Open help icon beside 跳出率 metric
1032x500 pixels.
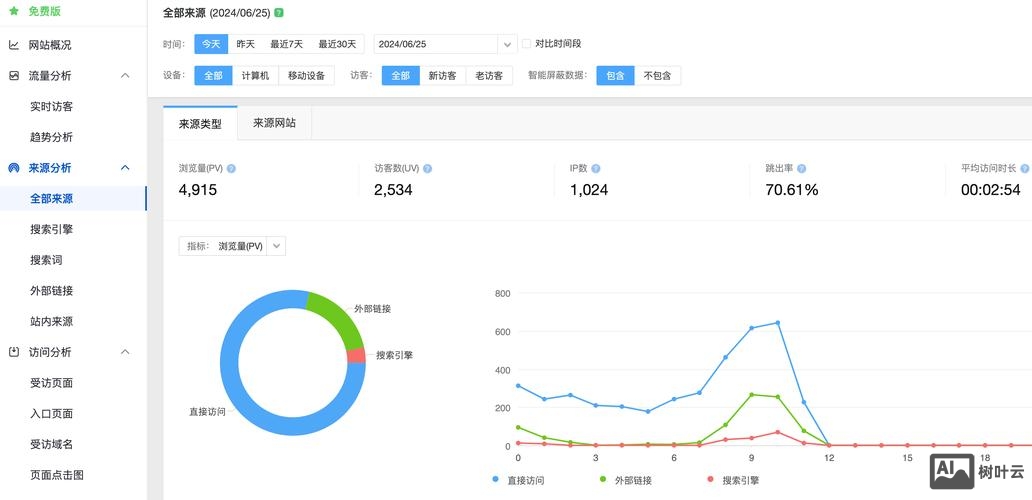801,168
